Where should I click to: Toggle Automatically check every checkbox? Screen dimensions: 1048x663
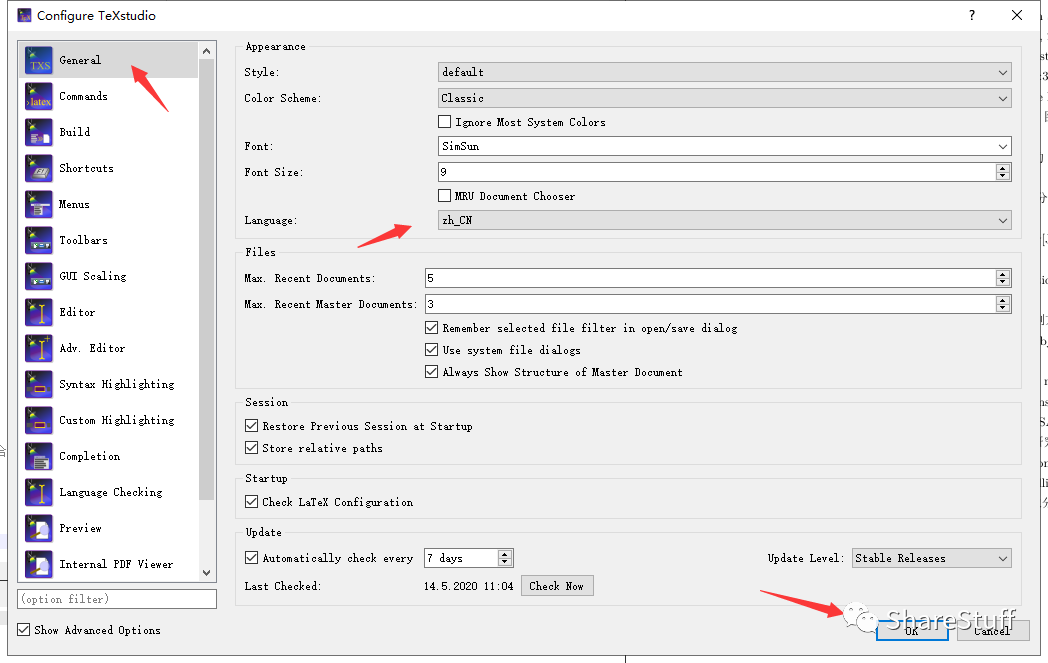pyautogui.click(x=251, y=558)
